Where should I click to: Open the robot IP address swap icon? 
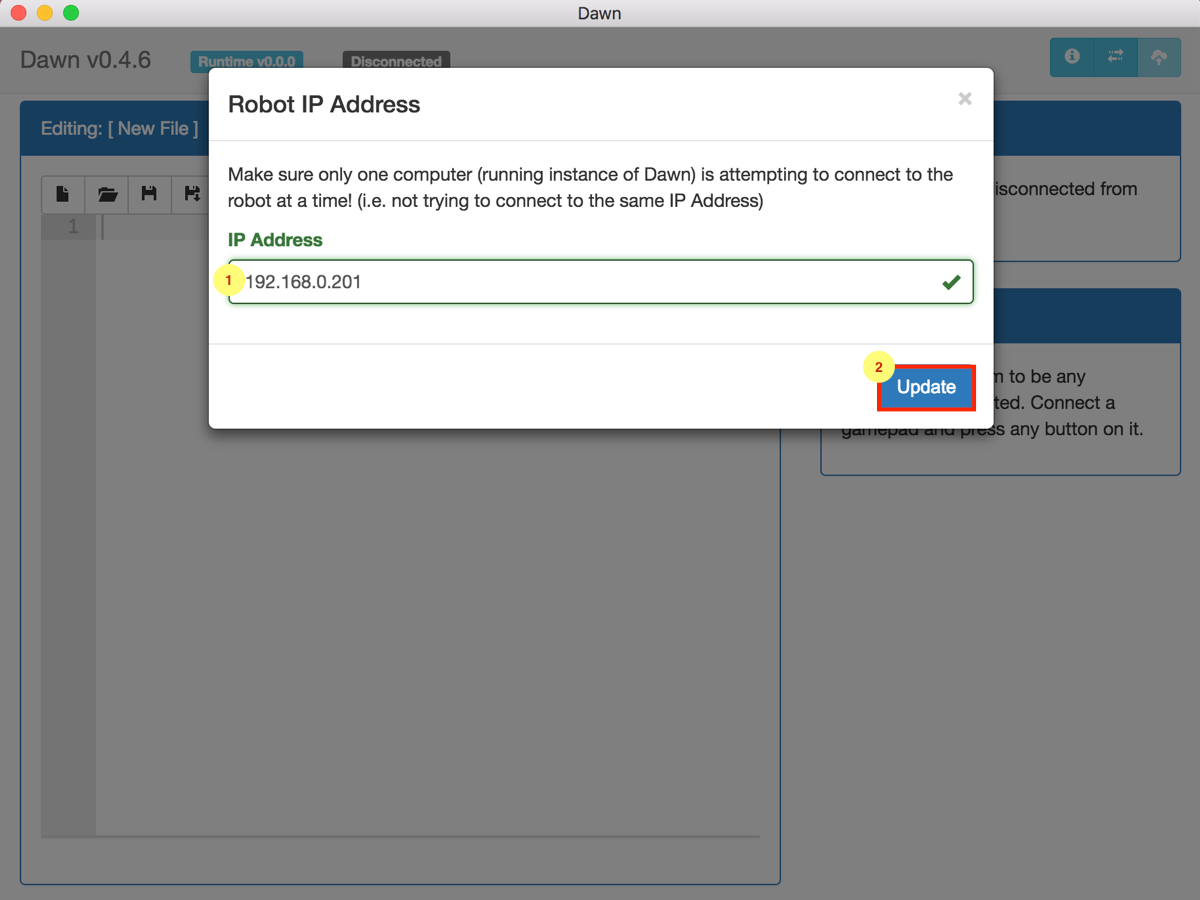[x=1116, y=57]
